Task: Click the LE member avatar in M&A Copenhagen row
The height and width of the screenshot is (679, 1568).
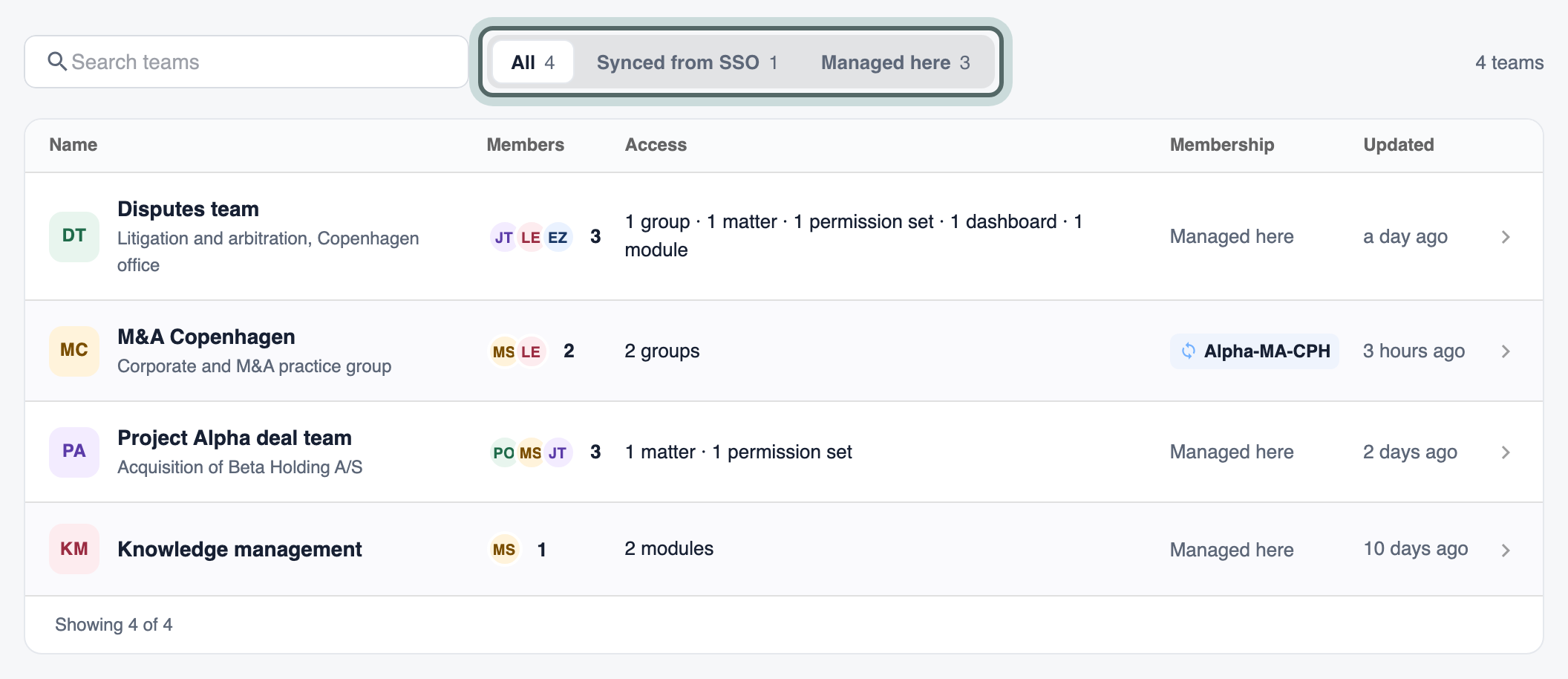Action: [531, 351]
